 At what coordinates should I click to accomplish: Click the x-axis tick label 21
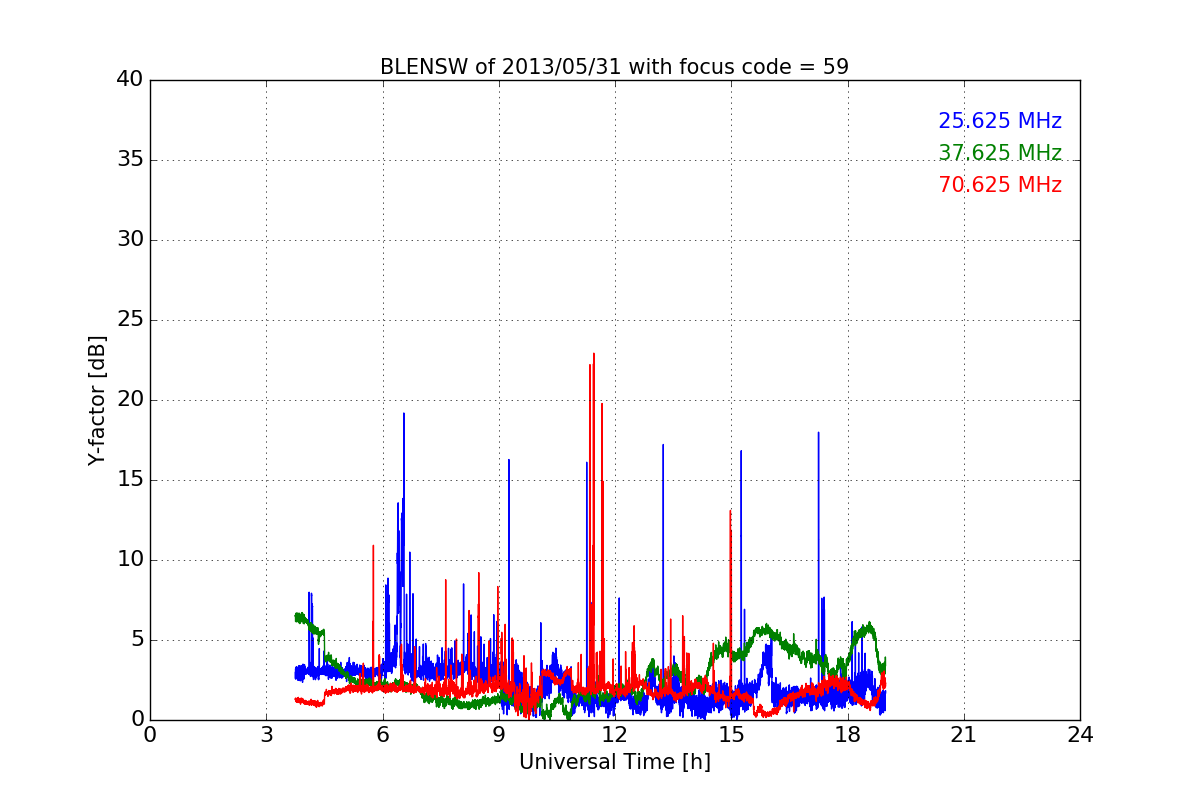964,735
